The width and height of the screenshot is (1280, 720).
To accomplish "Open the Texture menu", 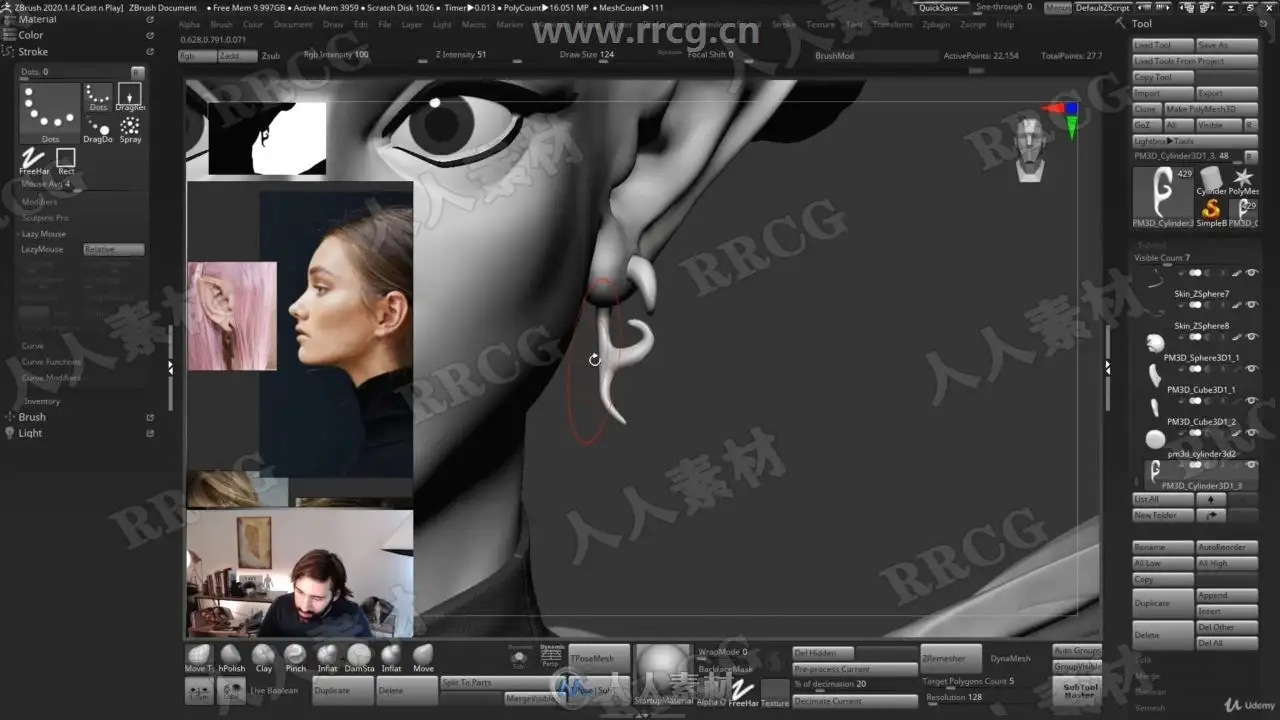I will click(x=820, y=24).
